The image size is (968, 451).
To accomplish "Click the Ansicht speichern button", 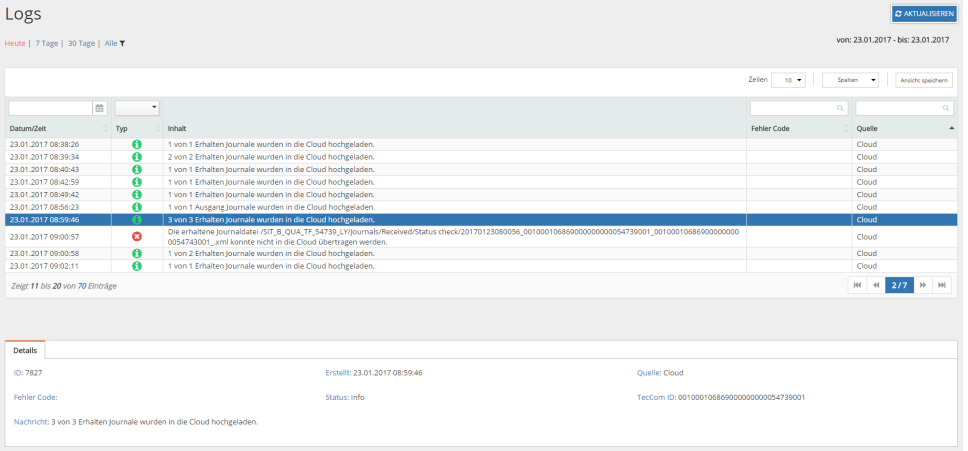I will point(924,80).
